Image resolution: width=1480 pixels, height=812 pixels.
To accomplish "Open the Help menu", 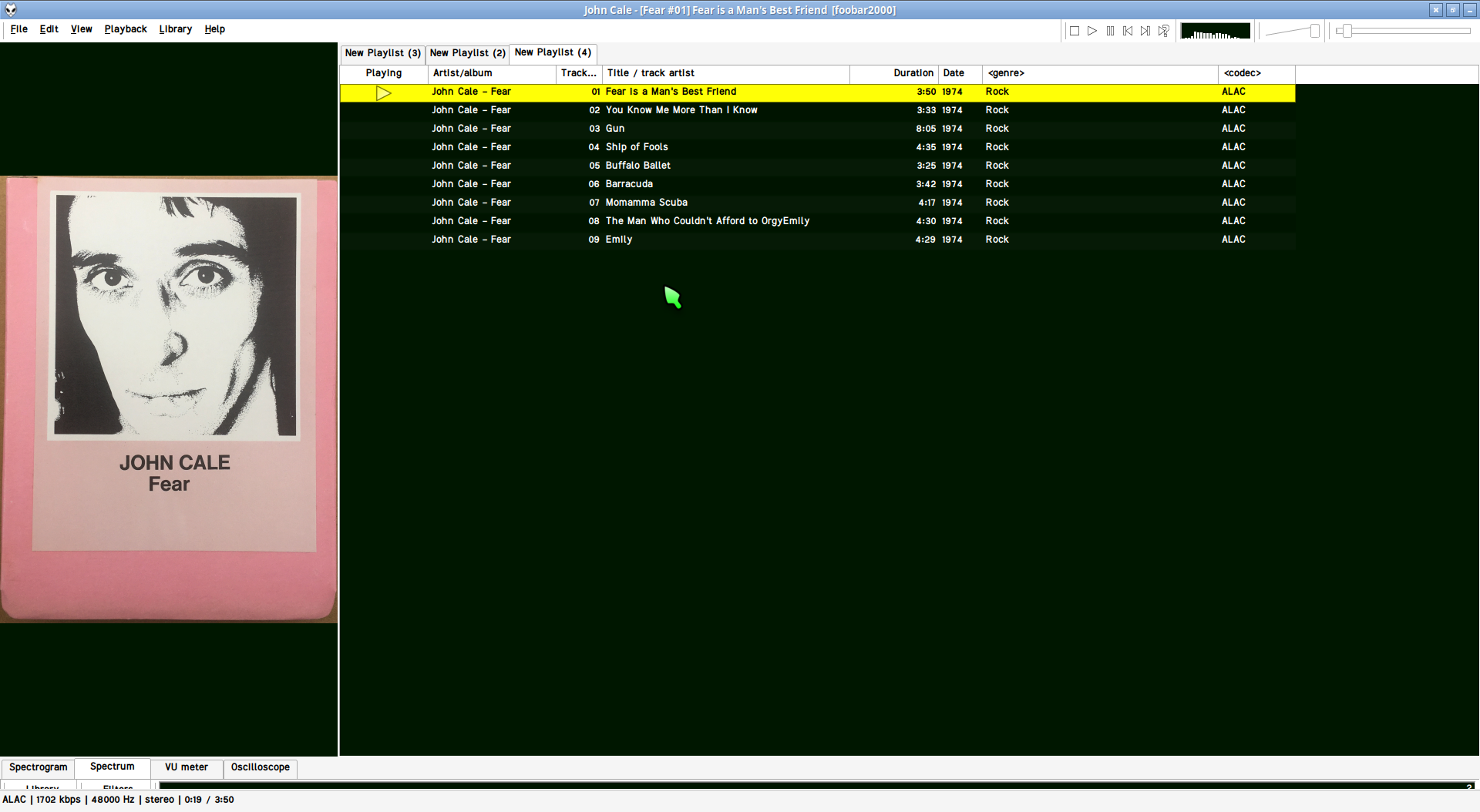I will [x=215, y=29].
